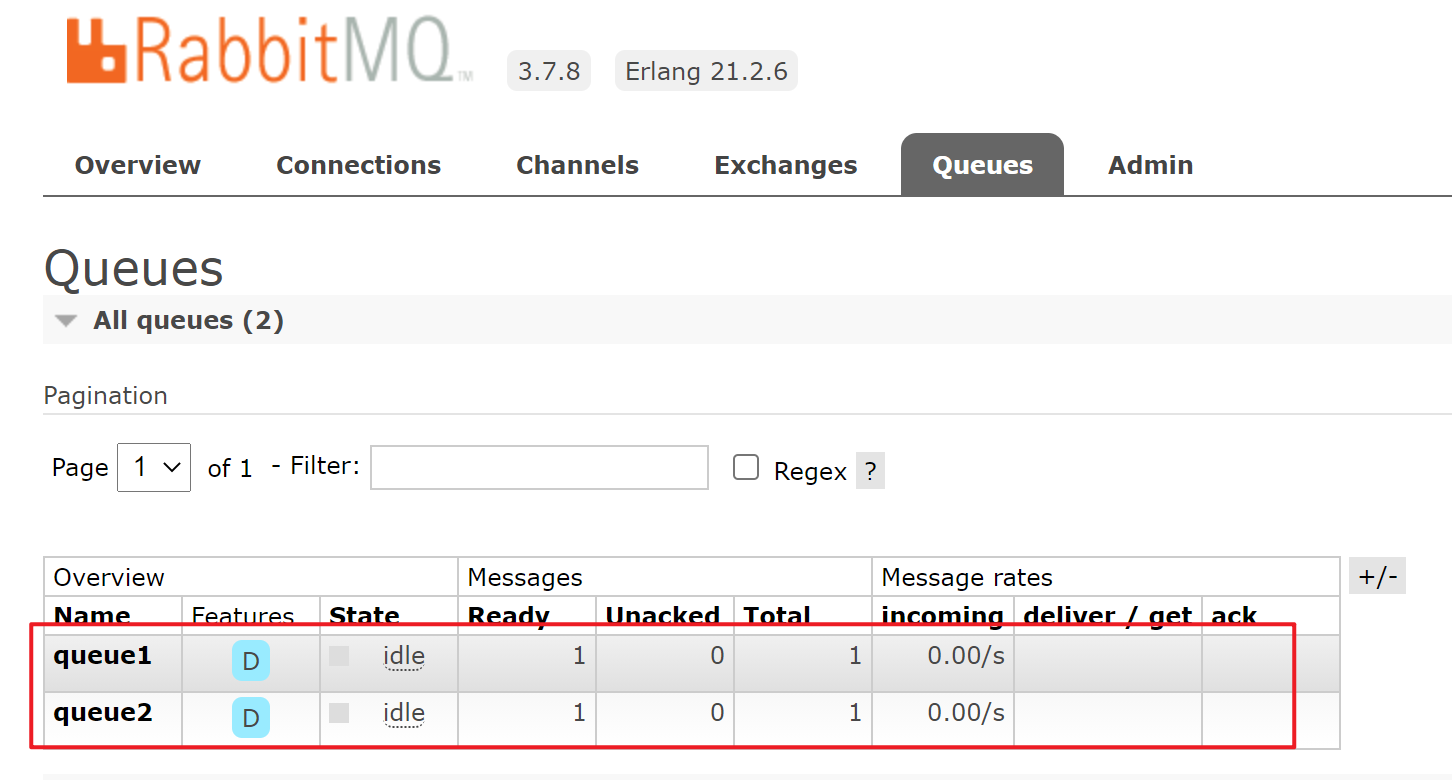Click the idle state of queue1
Image resolution: width=1452 pixels, height=780 pixels.
tap(404, 657)
